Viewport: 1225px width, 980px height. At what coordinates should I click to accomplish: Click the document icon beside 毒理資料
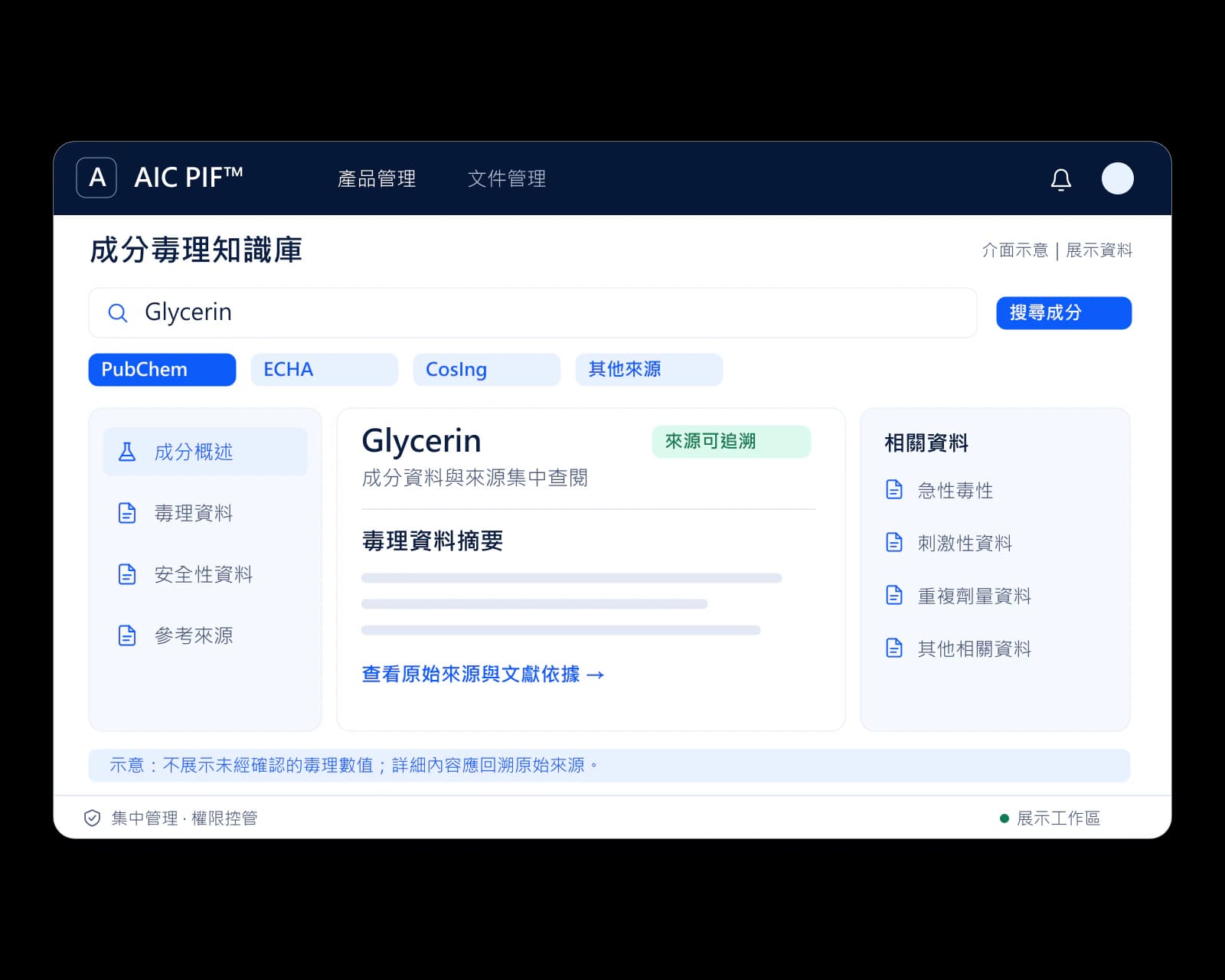tap(127, 513)
